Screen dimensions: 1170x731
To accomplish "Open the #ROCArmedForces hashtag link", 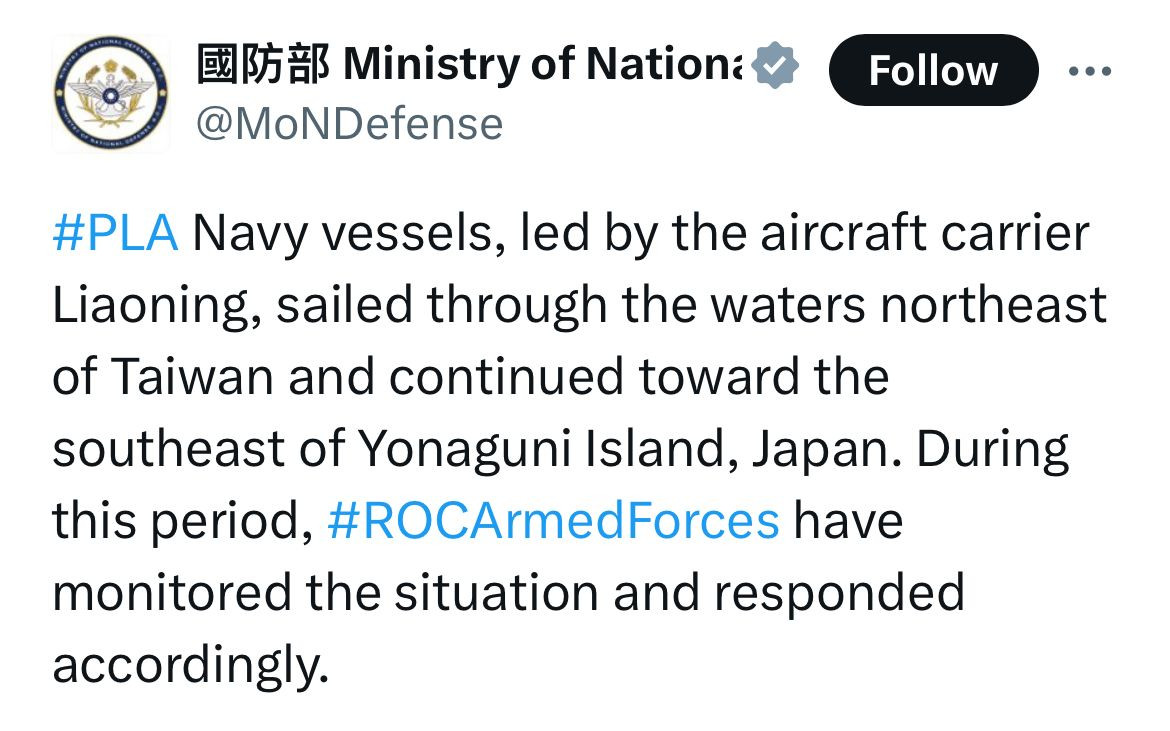I will point(553,521).
